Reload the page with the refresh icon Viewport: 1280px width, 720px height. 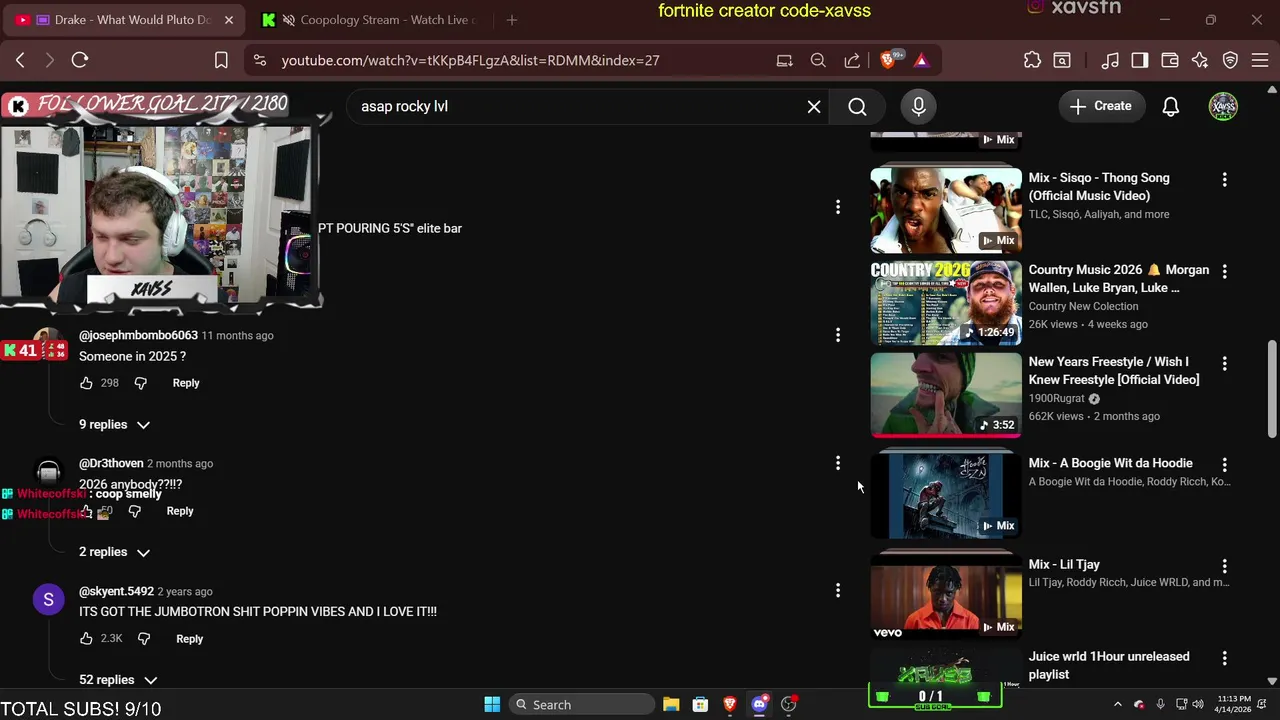[x=80, y=60]
